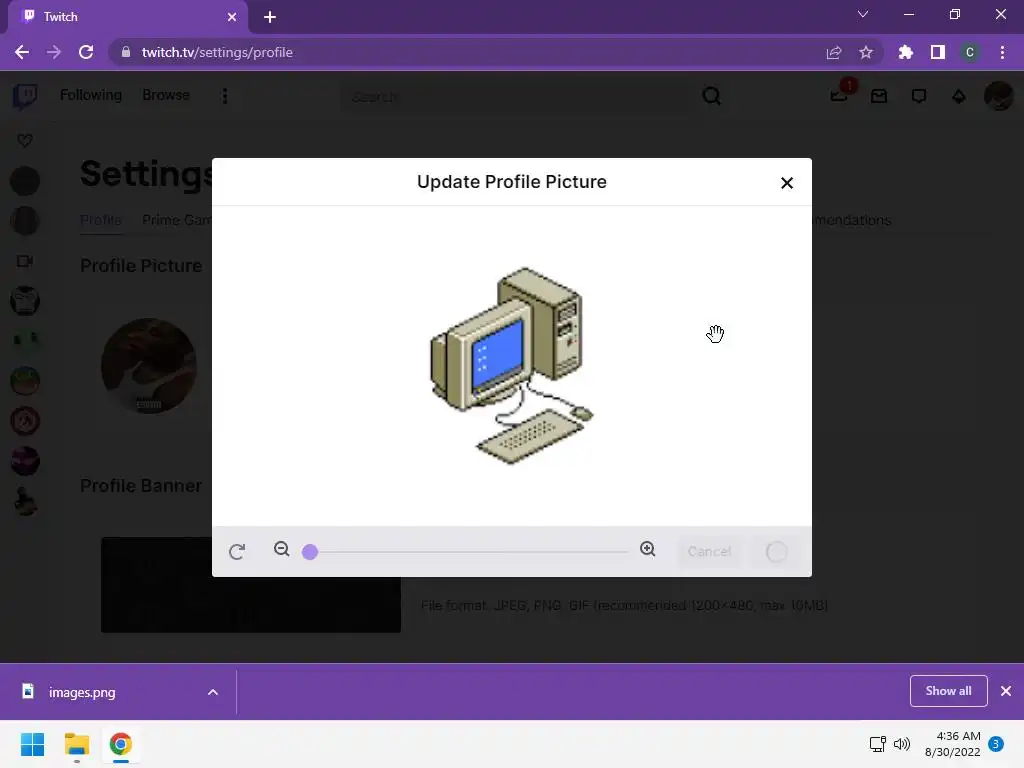Screen dimensions: 1024x768
Task: Open the Following page
Action: click(x=91, y=95)
